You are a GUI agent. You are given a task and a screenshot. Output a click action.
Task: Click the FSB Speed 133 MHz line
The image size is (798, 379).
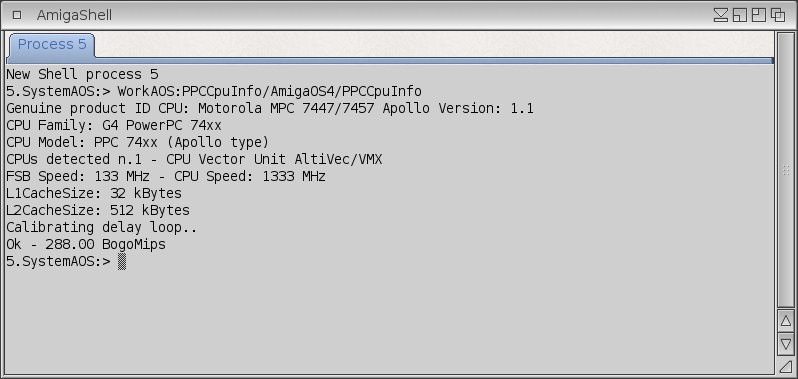click(166, 177)
